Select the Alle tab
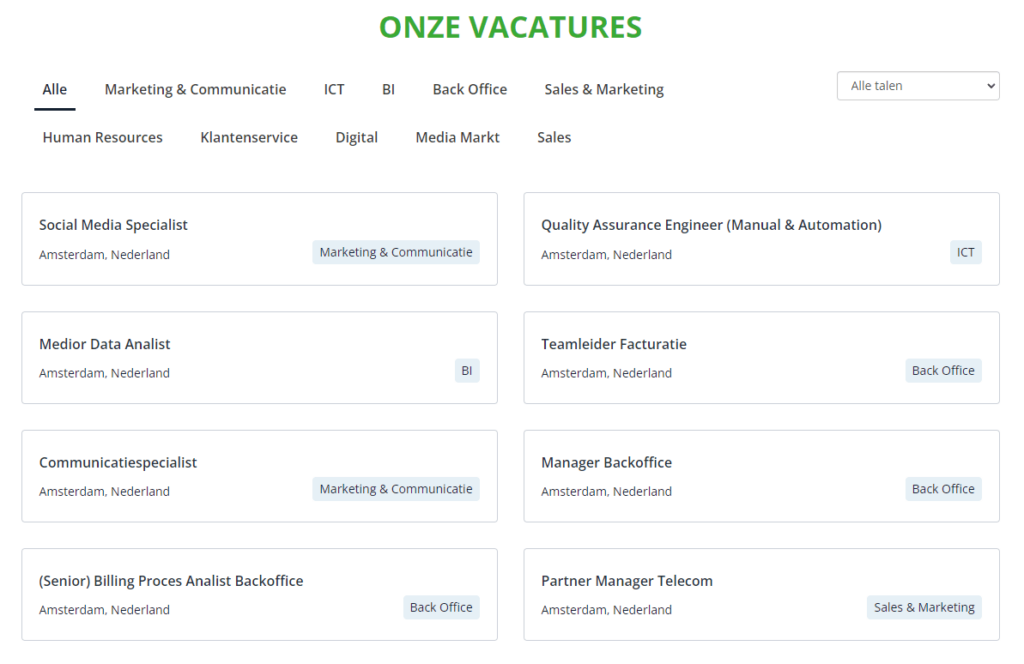Viewport: 1024px width, 664px height. [x=55, y=89]
